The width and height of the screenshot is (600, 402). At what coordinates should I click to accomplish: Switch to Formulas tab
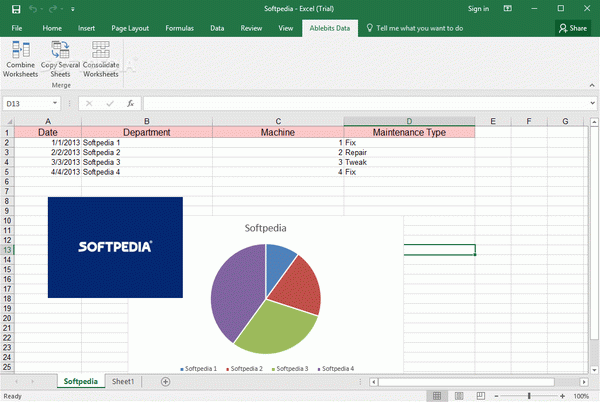coord(179,28)
